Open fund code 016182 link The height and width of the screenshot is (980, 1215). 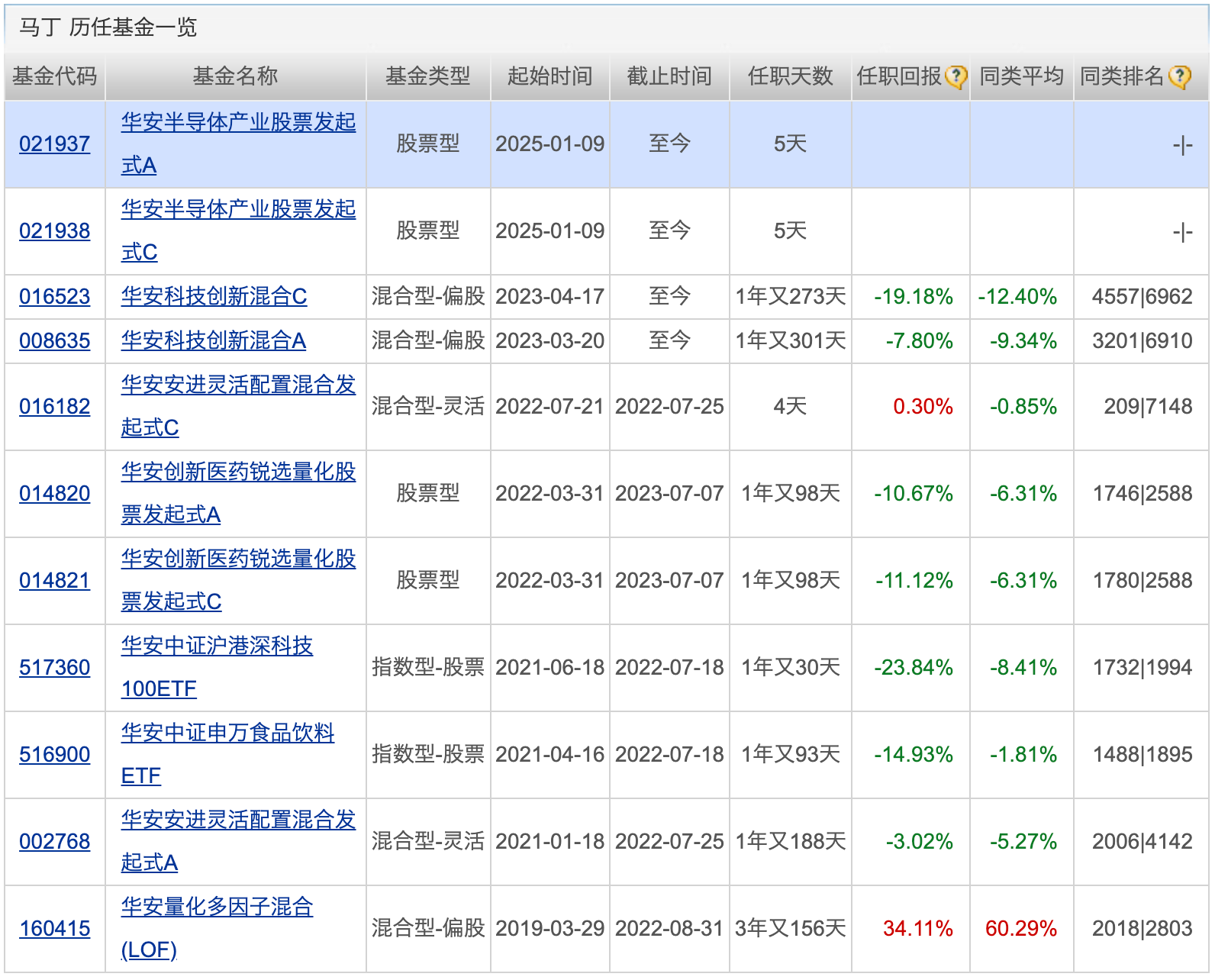tap(55, 407)
